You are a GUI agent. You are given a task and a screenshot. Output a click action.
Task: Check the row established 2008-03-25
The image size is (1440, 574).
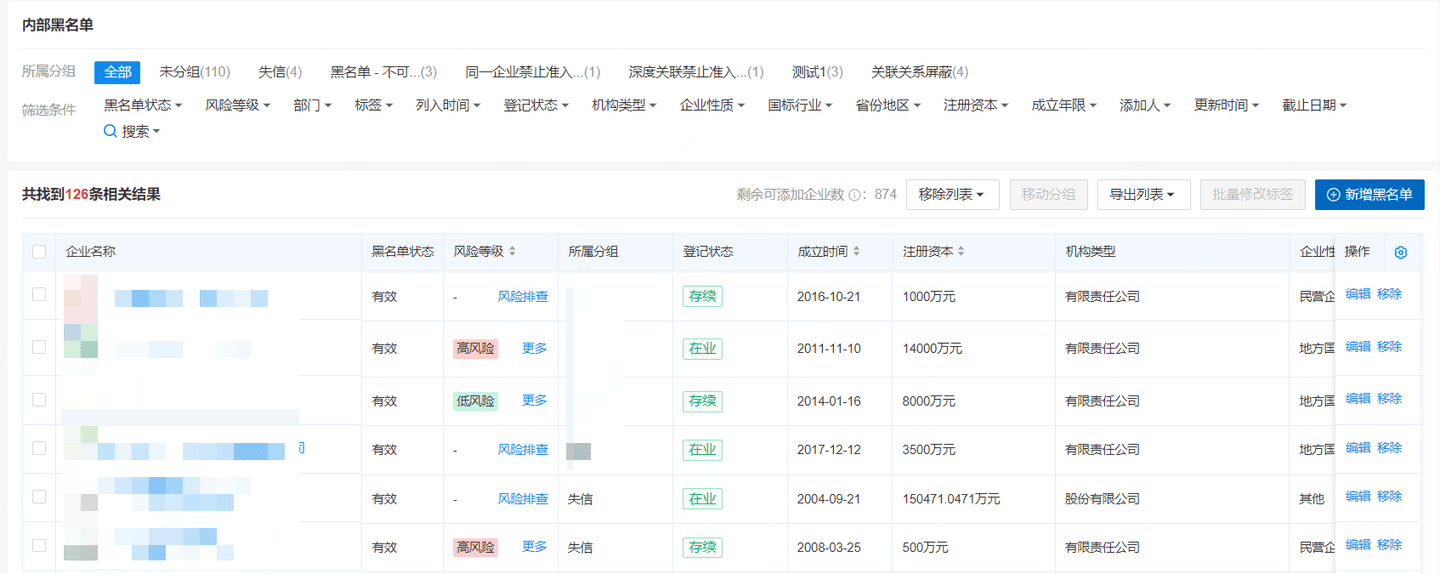(x=39, y=545)
